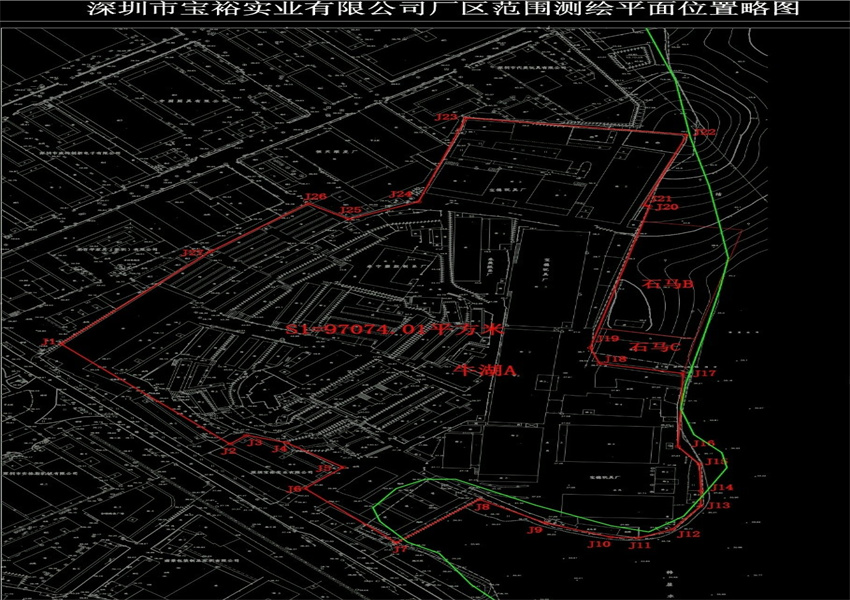Screen dimensions: 850x600
Task: Select the J9 point label
Action: point(535,530)
